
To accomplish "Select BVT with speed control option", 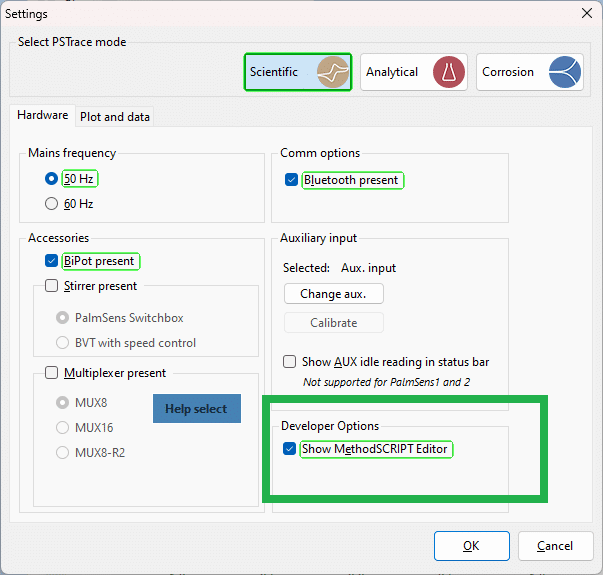I will point(62,343).
